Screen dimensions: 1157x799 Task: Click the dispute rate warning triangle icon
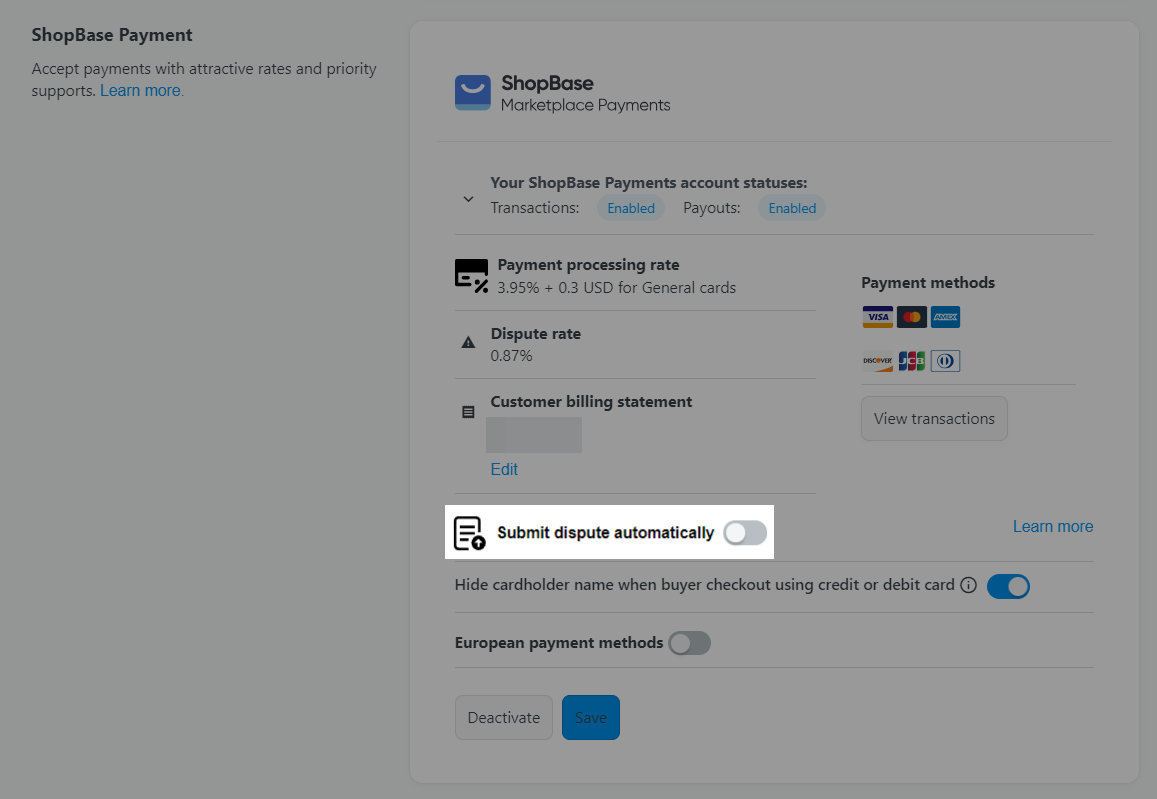tap(468, 342)
